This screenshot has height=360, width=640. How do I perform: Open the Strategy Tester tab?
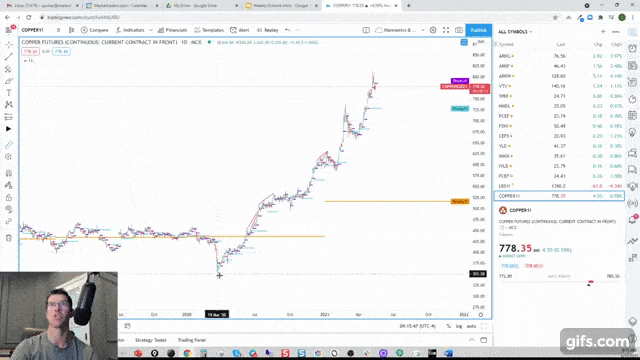tap(151, 340)
